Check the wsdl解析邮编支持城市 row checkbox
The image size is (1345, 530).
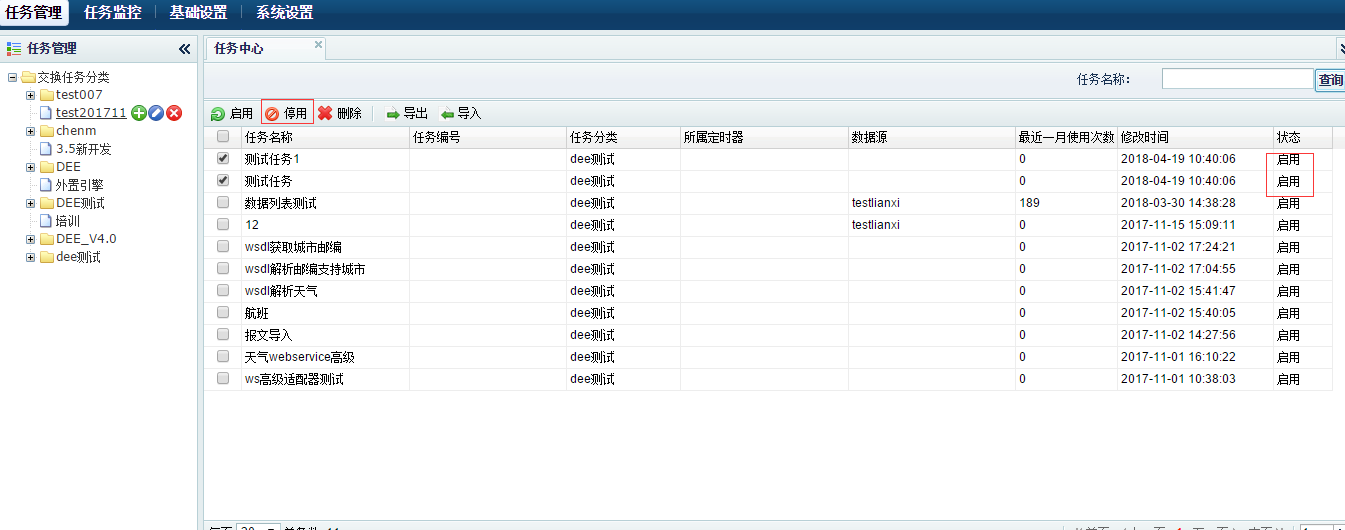(x=223, y=268)
